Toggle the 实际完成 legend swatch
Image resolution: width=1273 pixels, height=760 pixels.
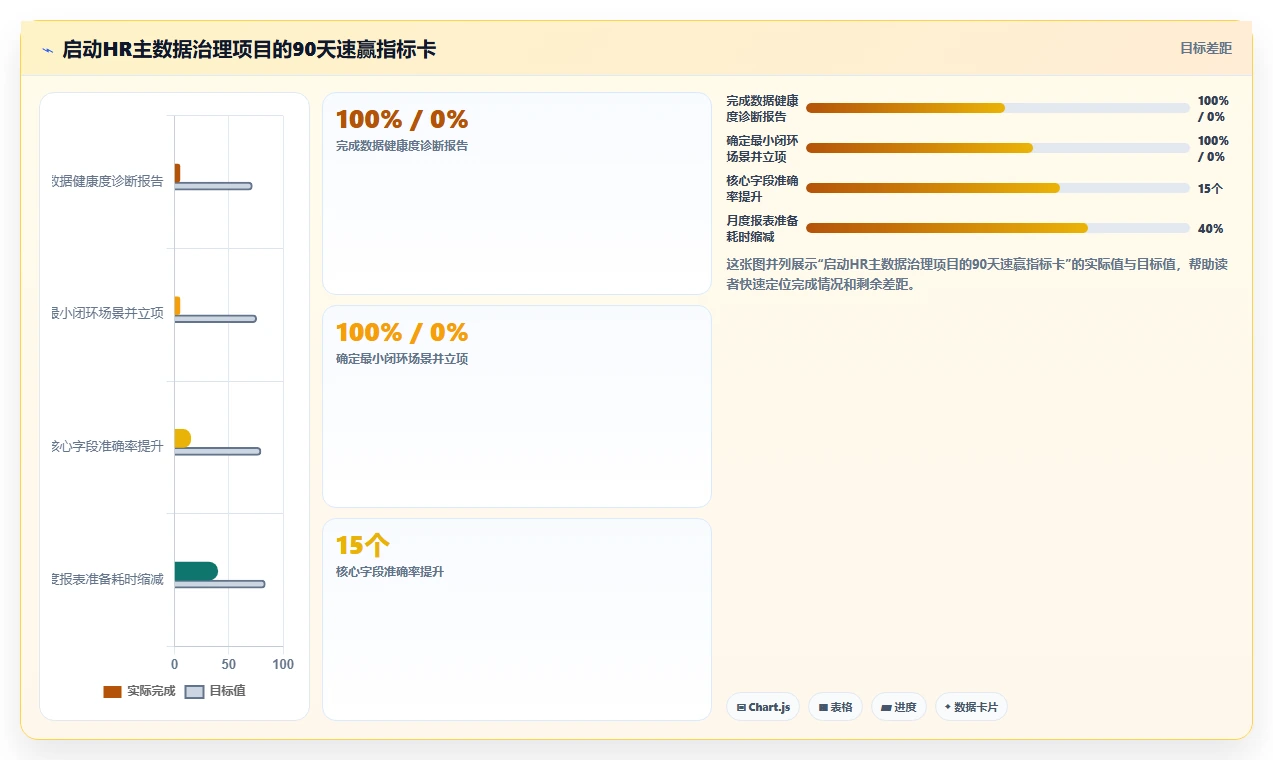112,691
